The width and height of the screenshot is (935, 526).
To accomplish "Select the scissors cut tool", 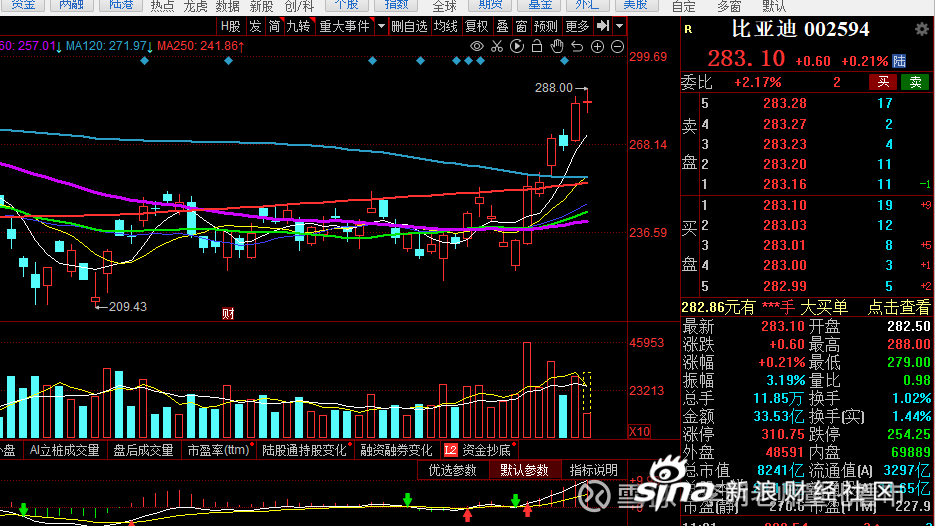I will [x=497, y=46].
